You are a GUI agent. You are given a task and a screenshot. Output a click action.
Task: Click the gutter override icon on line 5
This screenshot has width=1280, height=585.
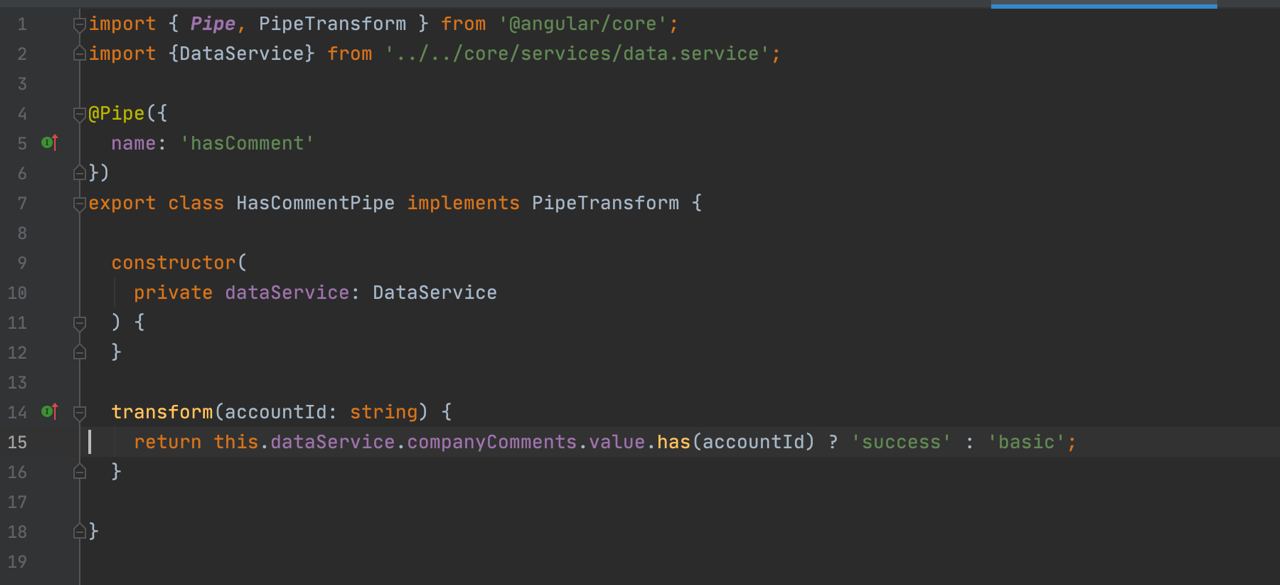pyautogui.click(x=50, y=143)
